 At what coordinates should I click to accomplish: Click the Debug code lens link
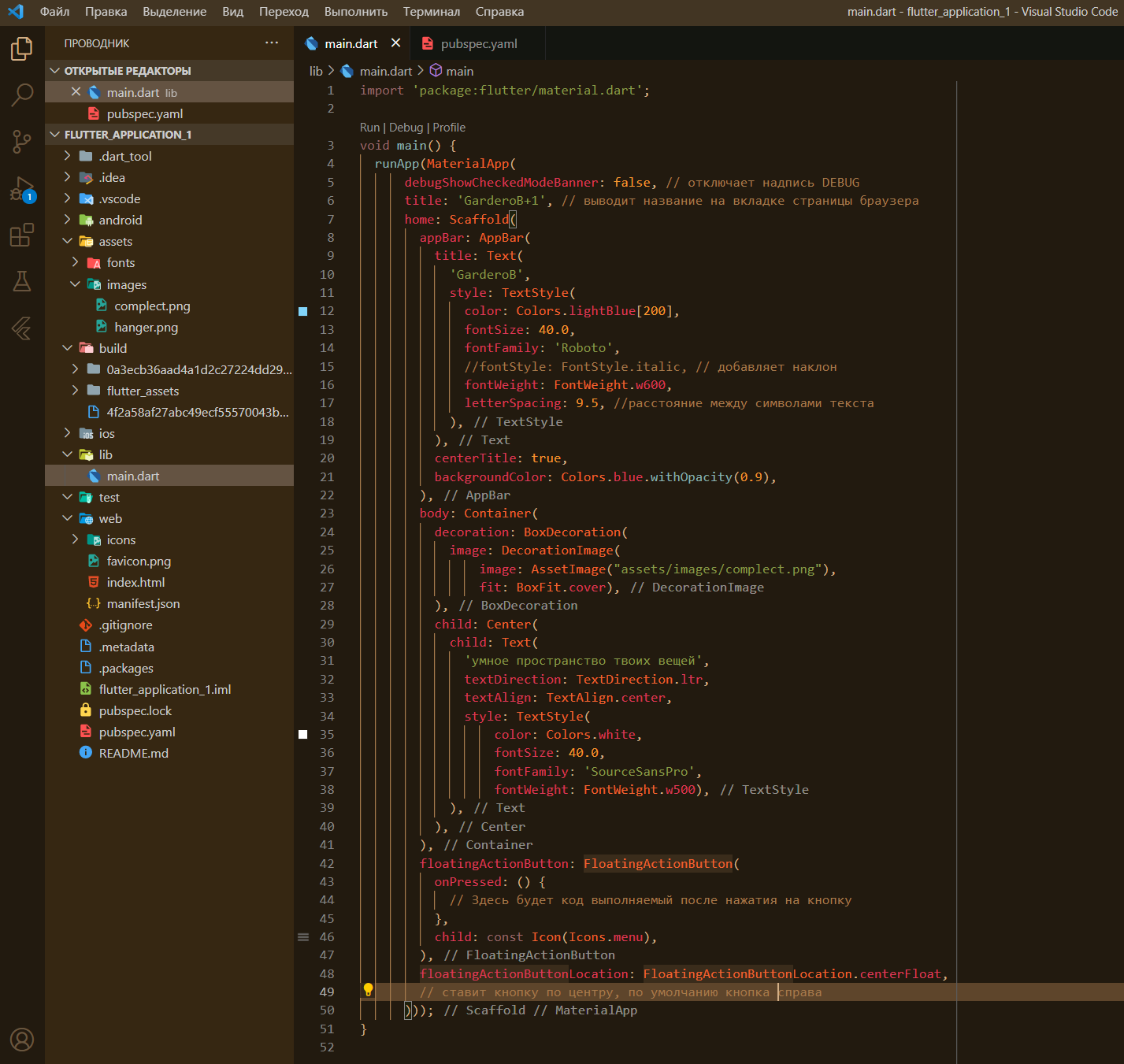[x=406, y=128]
